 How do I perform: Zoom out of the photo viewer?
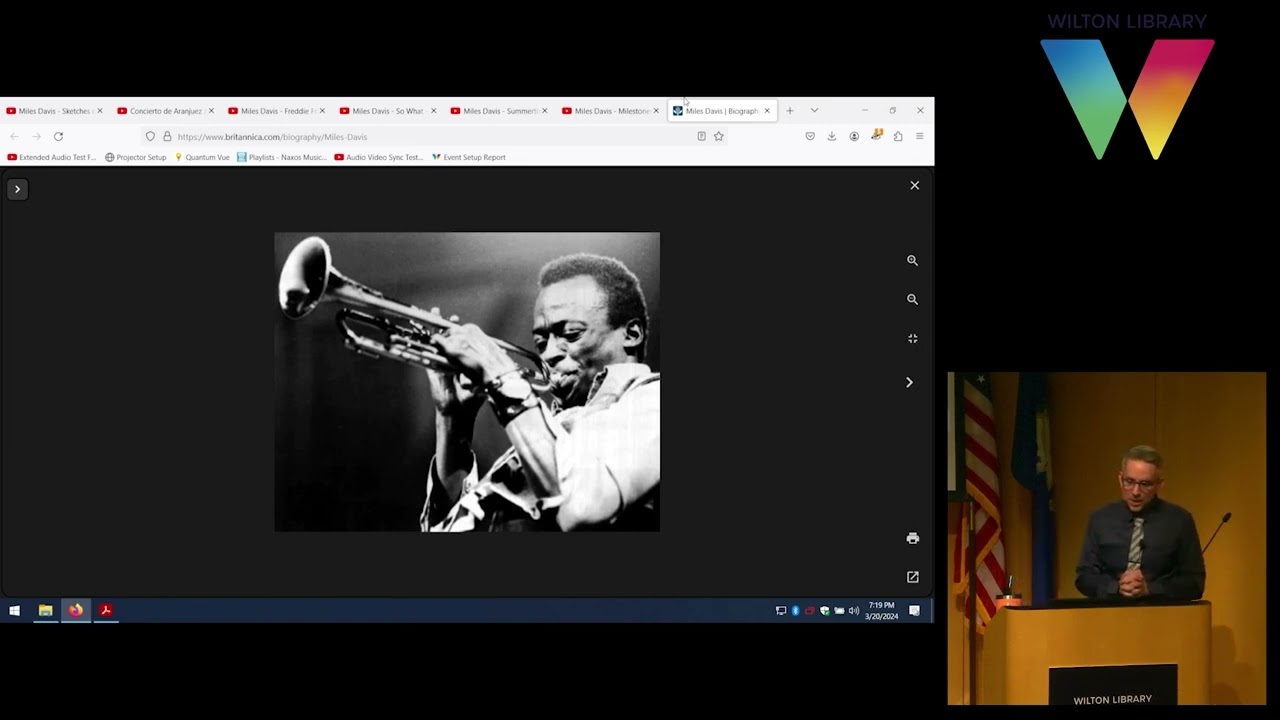pyautogui.click(x=912, y=299)
